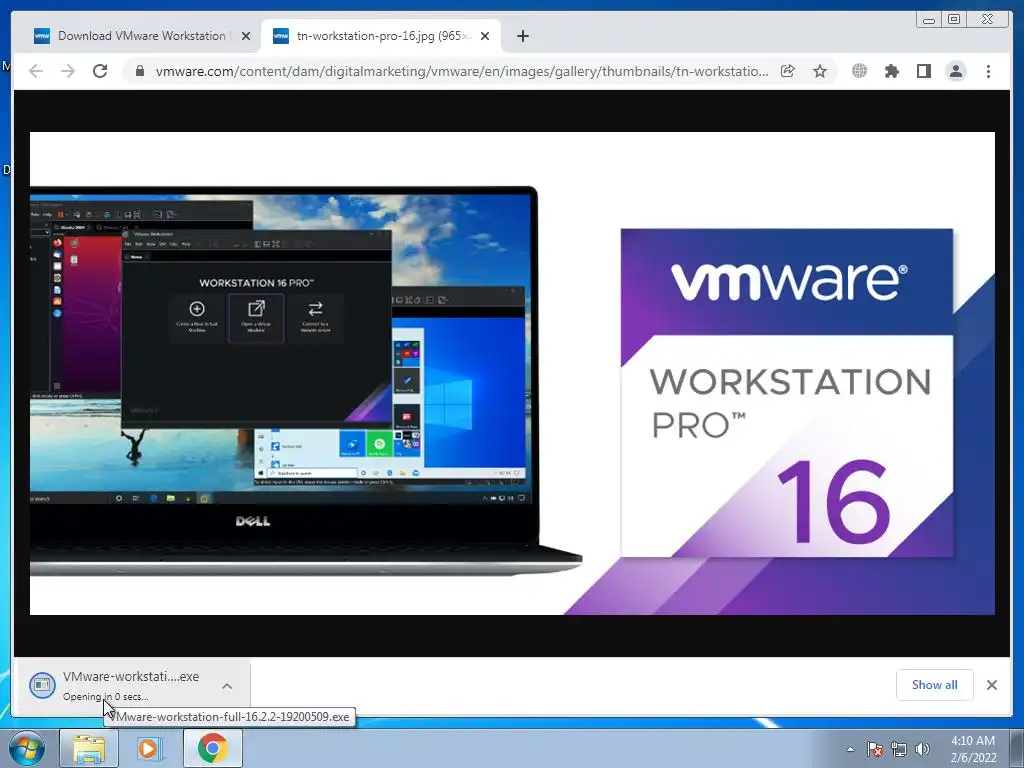
Task: Click the vmware.com address bar URL
Action: (461, 71)
